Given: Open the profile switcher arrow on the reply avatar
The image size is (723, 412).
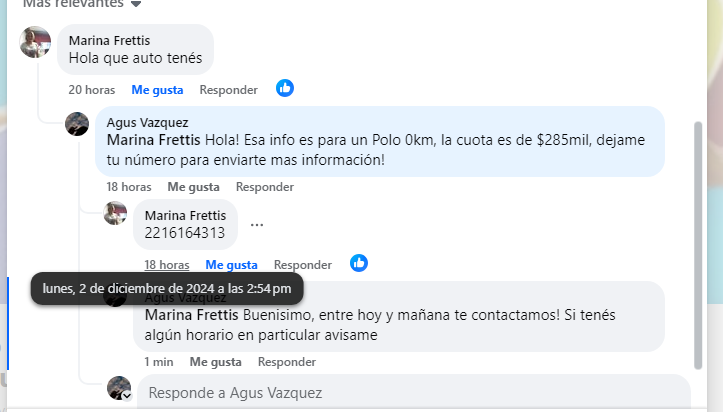Looking at the screenshot, I should [x=127, y=396].
